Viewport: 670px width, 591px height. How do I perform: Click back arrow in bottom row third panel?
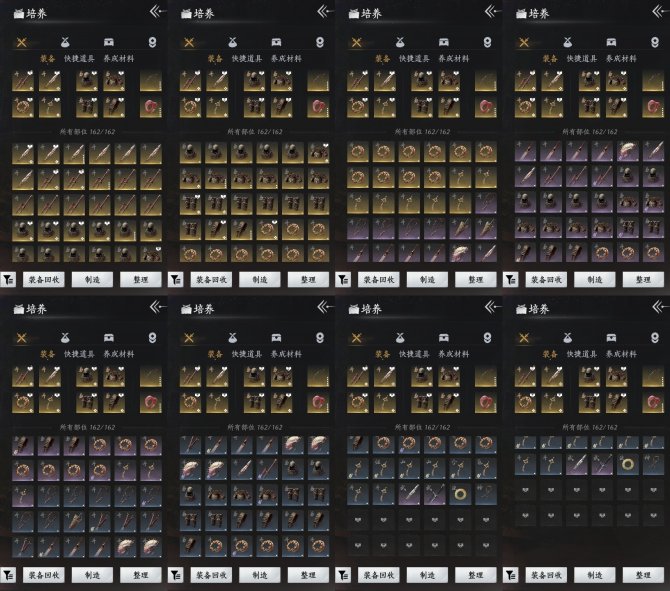click(x=493, y=307)
